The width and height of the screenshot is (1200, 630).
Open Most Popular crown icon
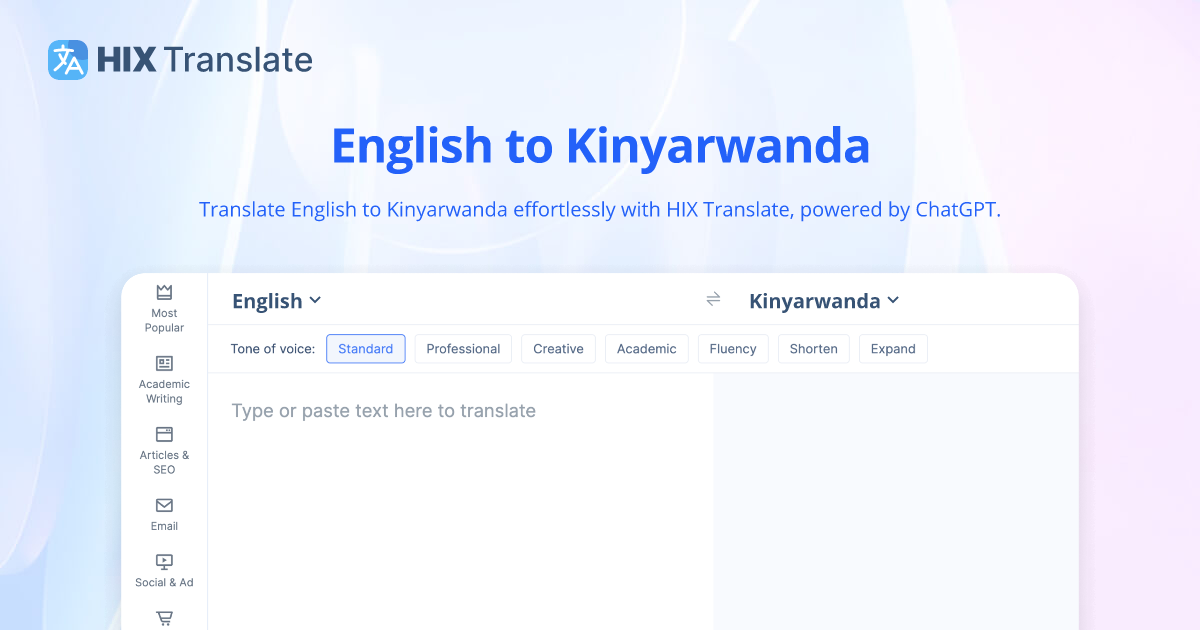pyautogui.click(x=164, y=292)
